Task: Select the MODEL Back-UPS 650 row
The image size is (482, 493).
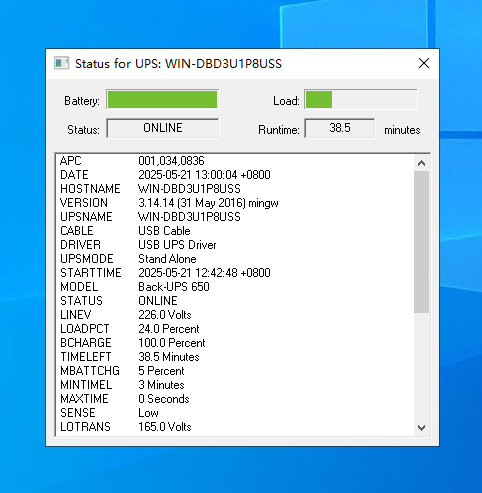Action: (x=235, y=287)
